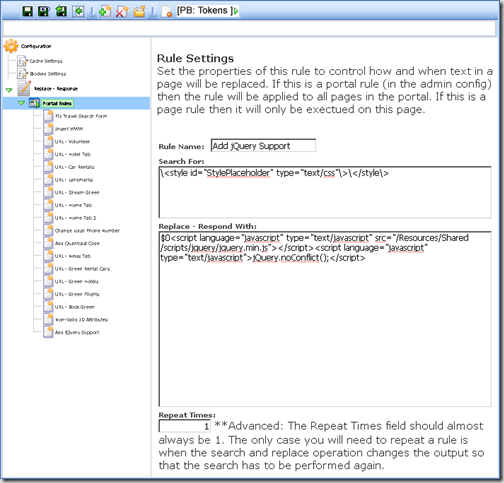Select the Add Quantcast Code rule label
Image resolution: width=504 pixels, height=483 pixels.
(77, 243)
